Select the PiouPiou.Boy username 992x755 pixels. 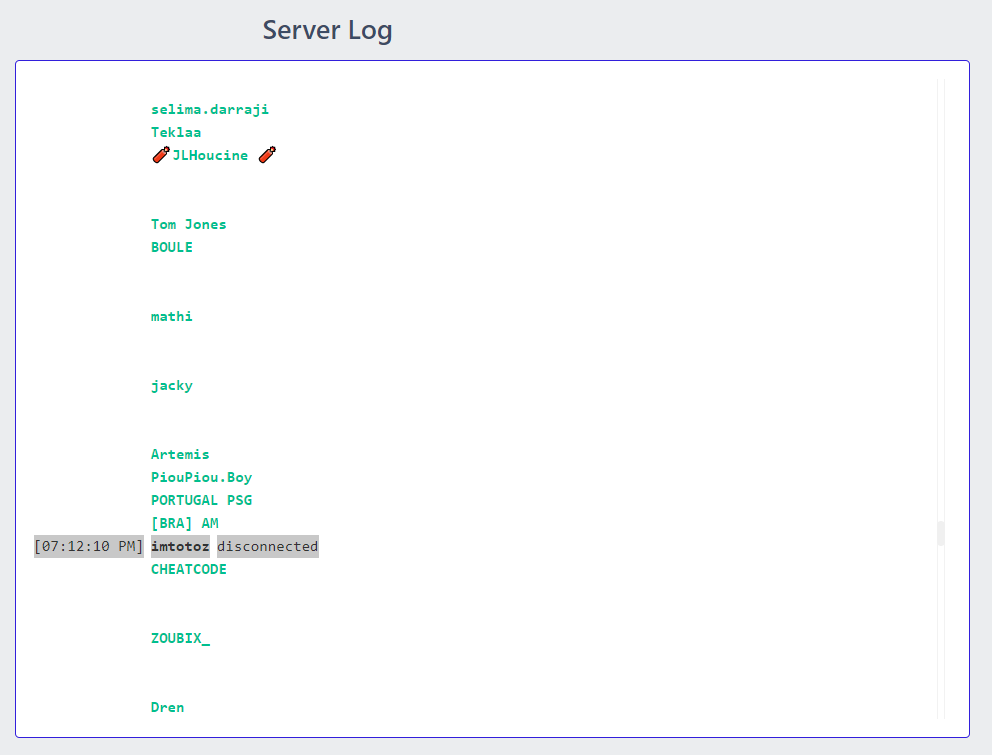(x=201, y=477)
